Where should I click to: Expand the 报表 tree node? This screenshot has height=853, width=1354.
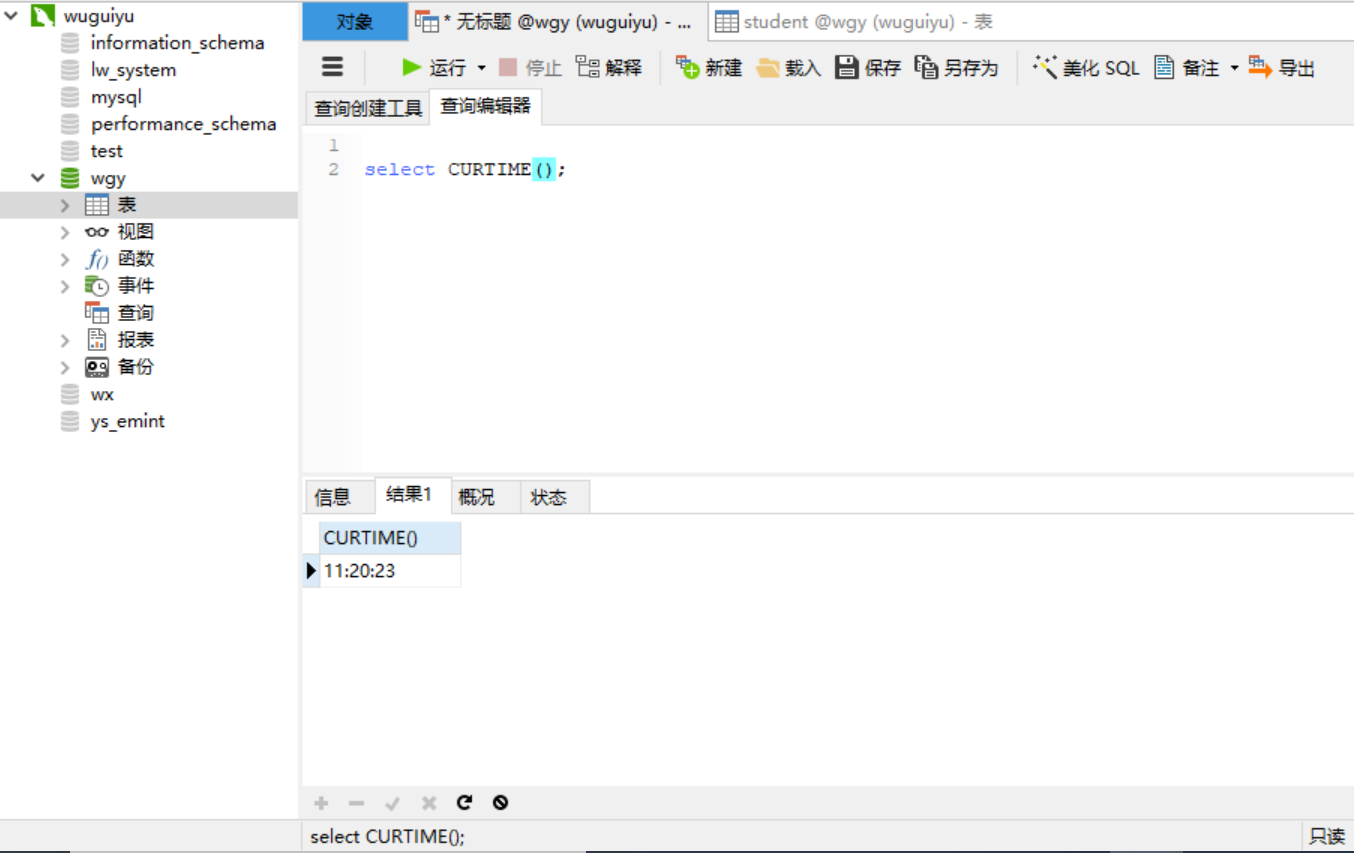point(65,340)
